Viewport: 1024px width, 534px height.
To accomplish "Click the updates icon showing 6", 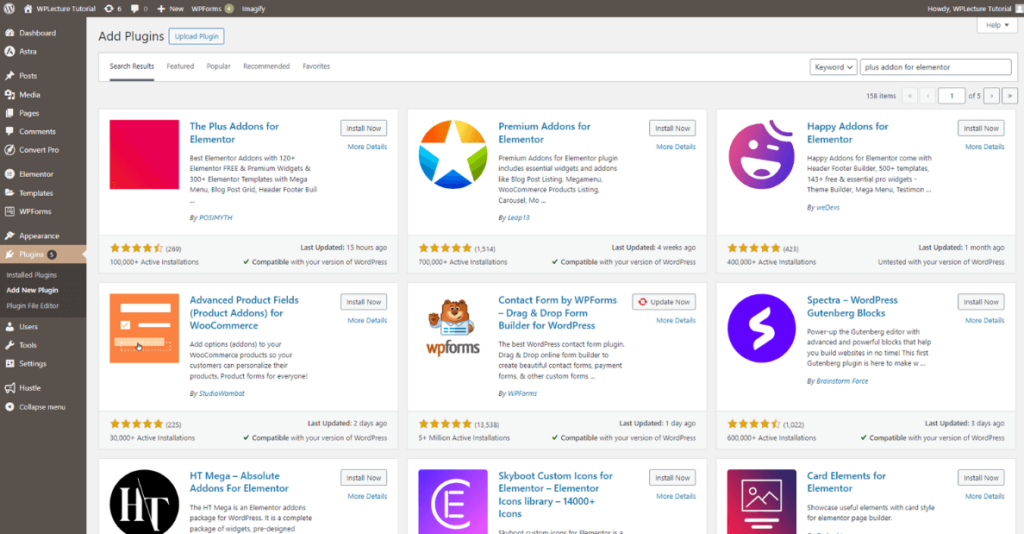I will click(x=113, y=8).
